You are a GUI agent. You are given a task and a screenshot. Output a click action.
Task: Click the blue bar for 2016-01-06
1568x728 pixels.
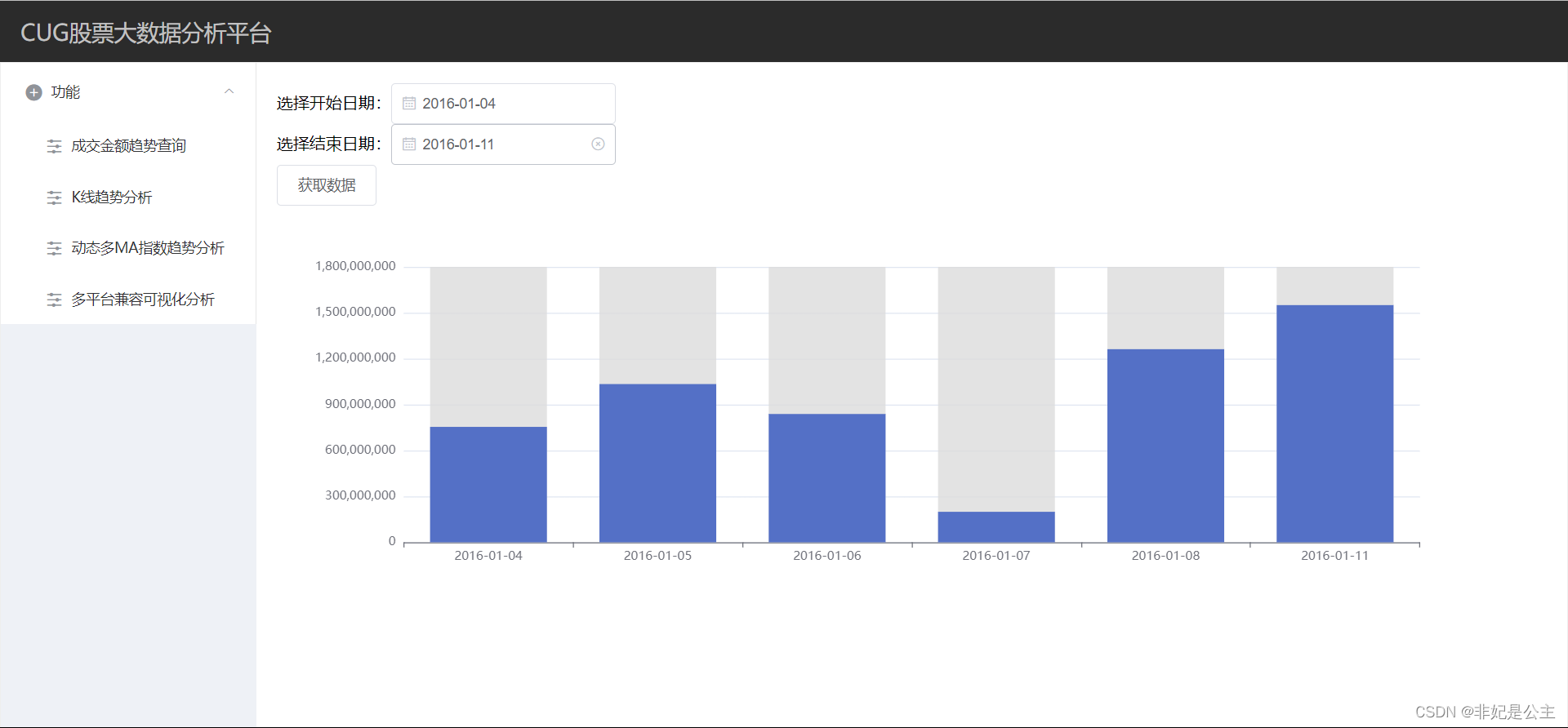pyautogui.click(x=827, y=478)
